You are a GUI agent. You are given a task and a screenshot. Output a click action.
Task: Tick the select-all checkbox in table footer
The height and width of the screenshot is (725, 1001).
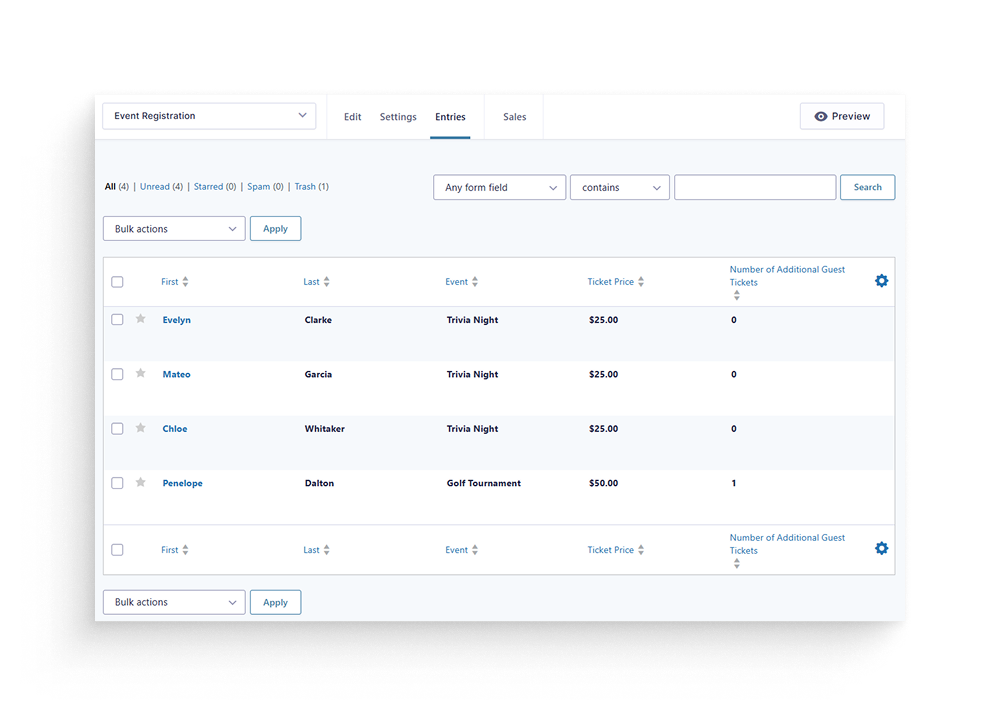(x=117, y=549)
